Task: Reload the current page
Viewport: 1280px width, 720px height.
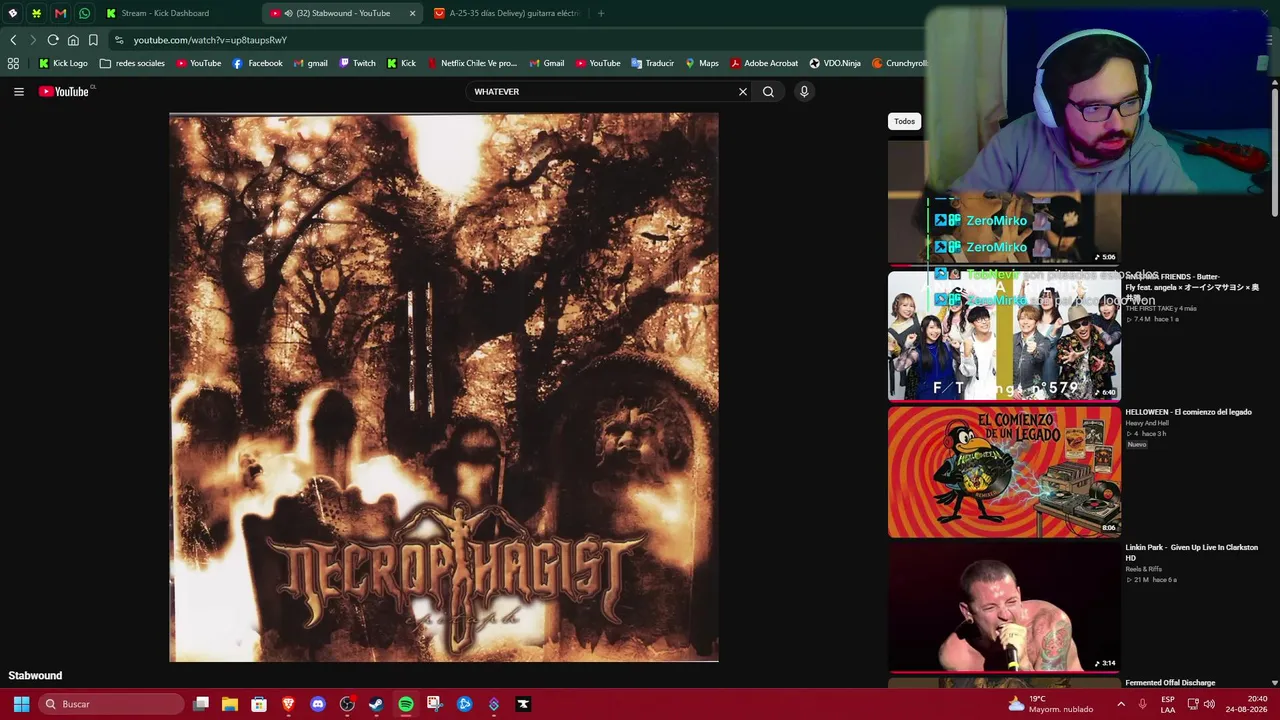Action: (x=53, y=40)
